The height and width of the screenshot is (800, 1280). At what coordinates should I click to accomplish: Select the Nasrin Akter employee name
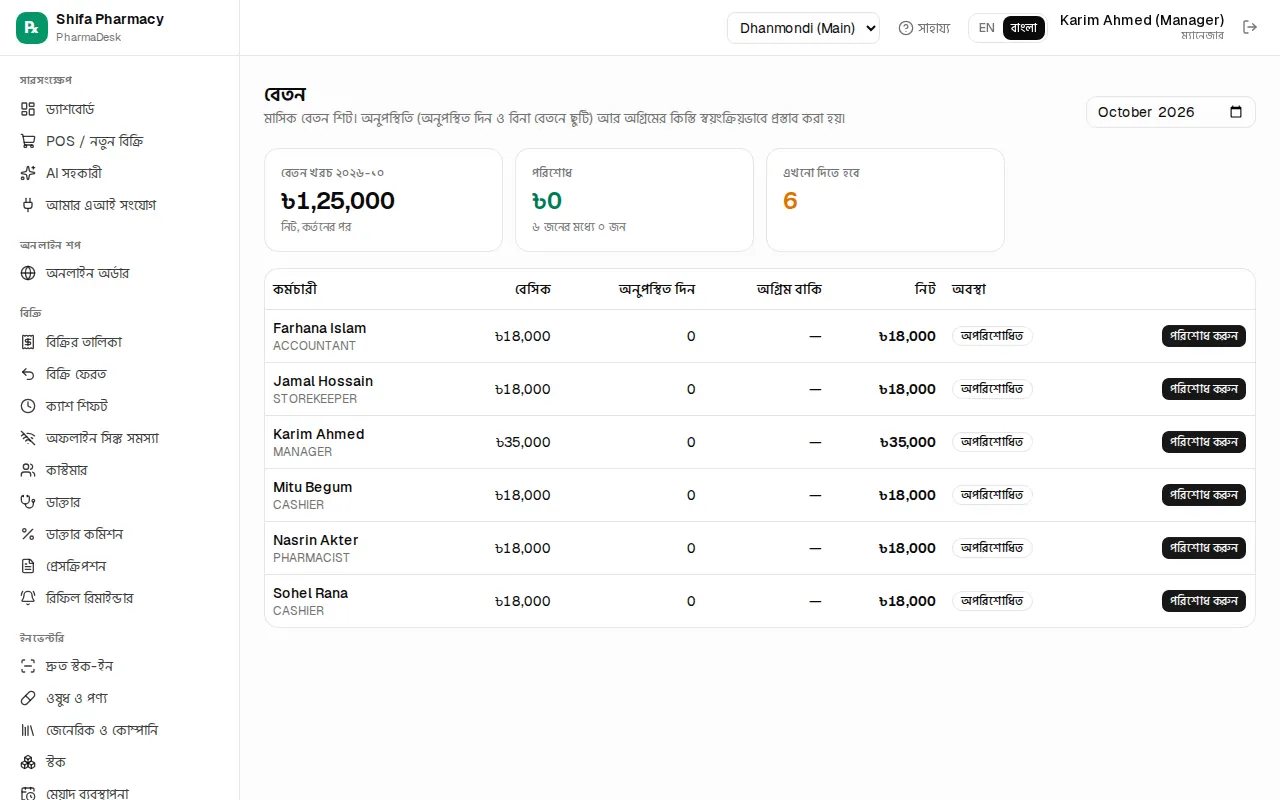[x=316, y=540]
